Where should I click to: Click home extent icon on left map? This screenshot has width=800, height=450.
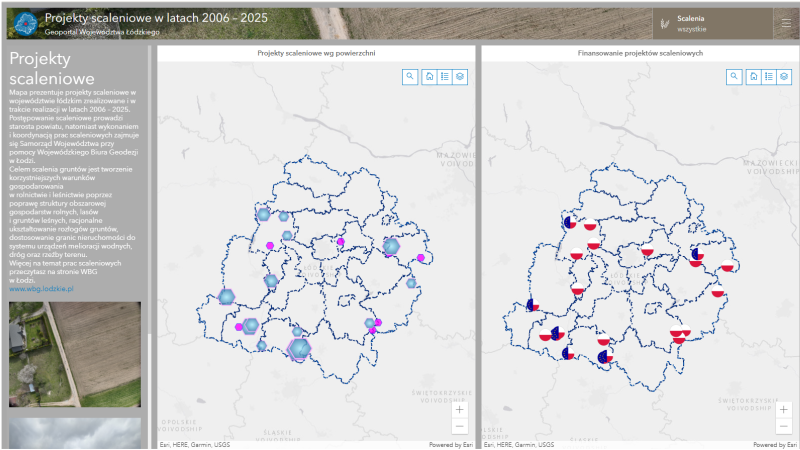(428, 76)
